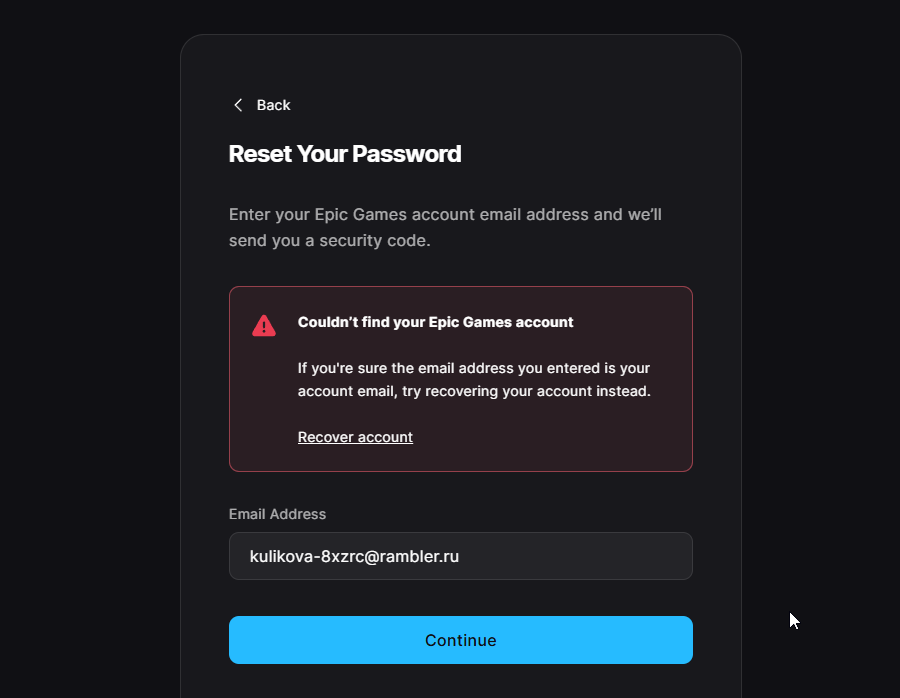The image size is (900, 698).
Task: Focus the Email Address input field
Action: [x=461, y=556]
